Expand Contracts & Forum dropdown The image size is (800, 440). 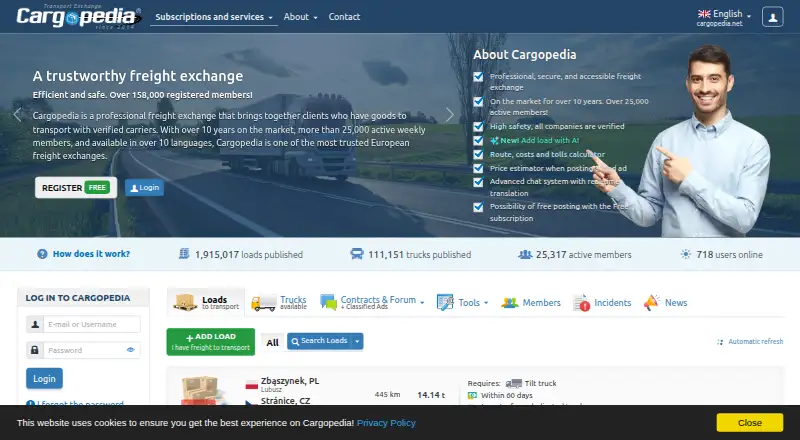point(422,302)
